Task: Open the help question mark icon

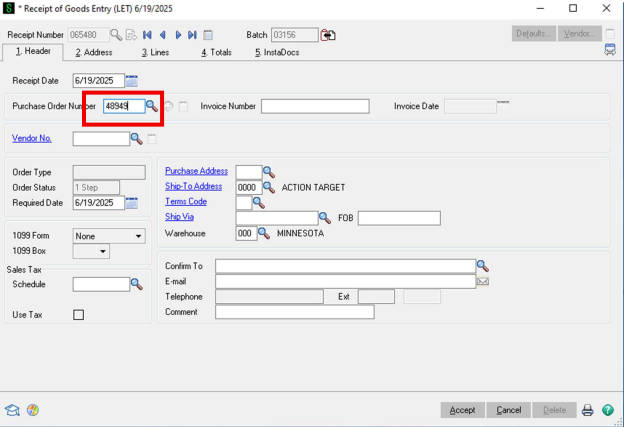Action: tap(605, 410)
